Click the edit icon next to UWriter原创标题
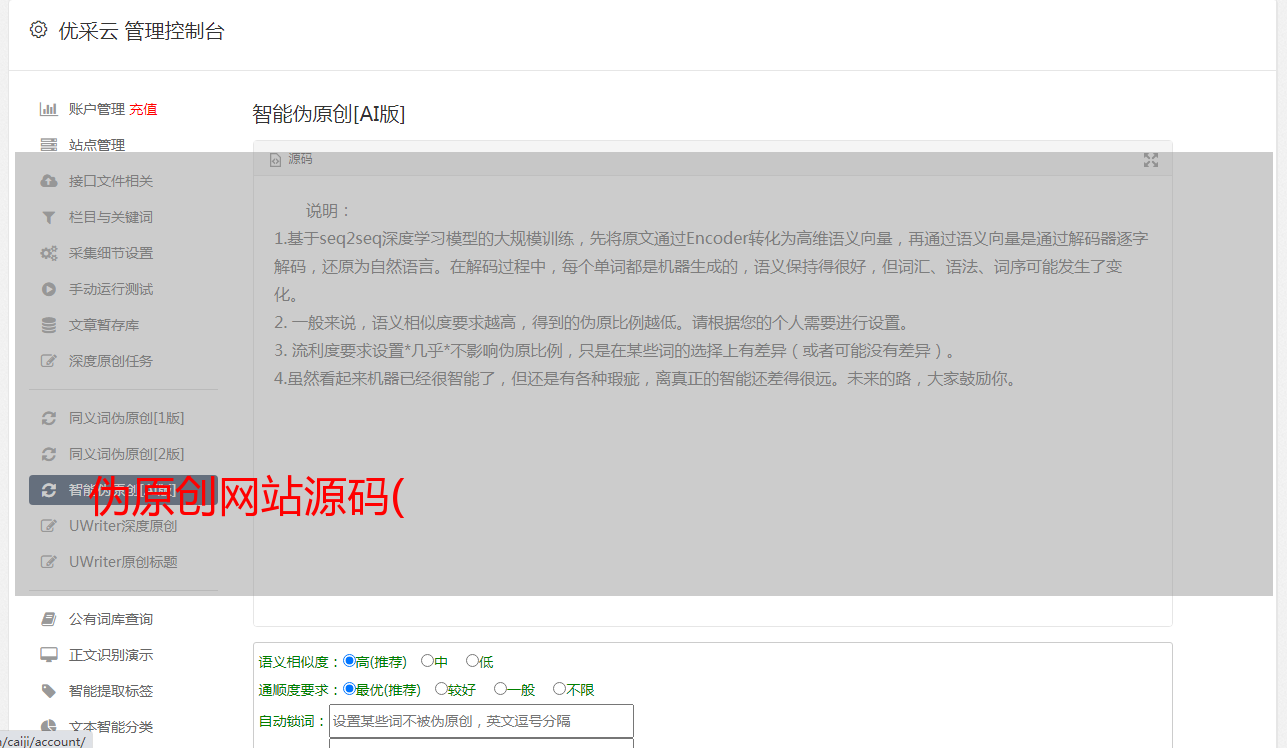Screen dimensions: 1287x748 [x=48, y=562]
